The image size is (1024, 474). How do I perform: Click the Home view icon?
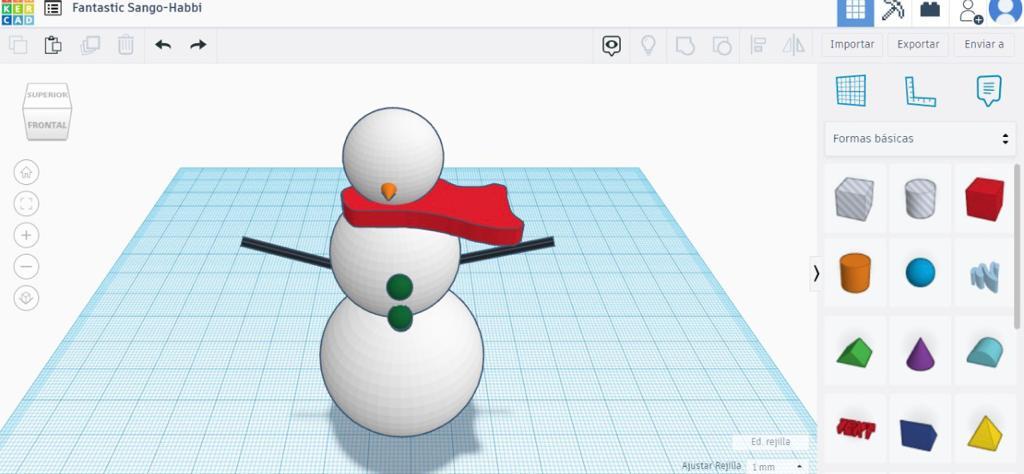(26, 172)
